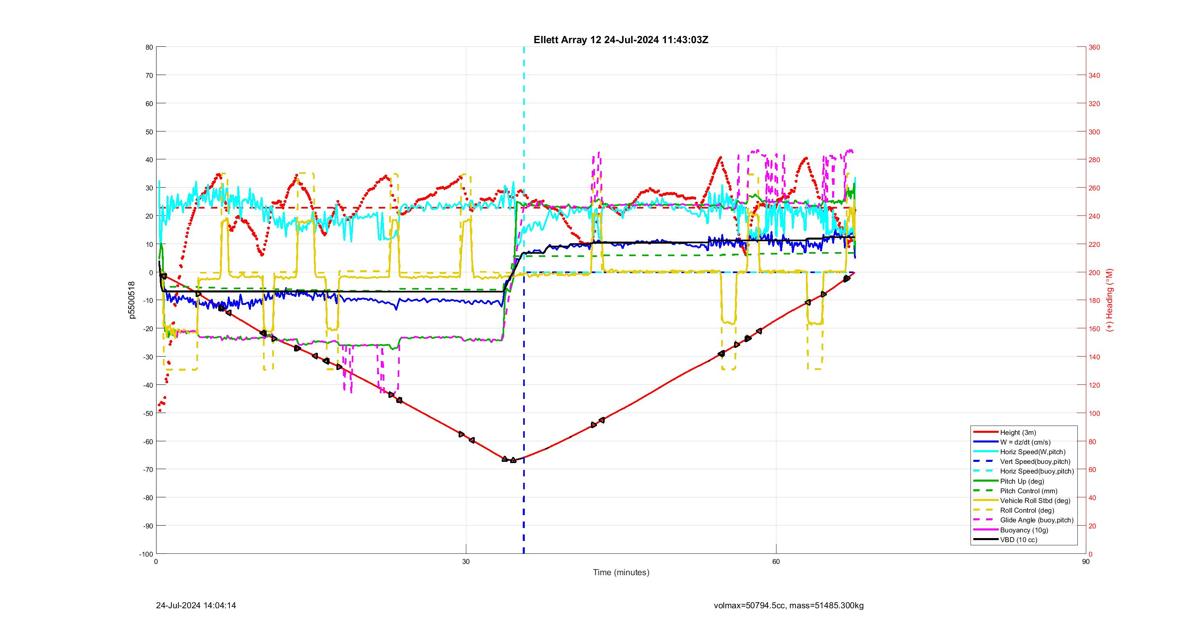1200x622 pixels.
Task: Click the left y-axis tick label '40'
Action: (148, 160)
